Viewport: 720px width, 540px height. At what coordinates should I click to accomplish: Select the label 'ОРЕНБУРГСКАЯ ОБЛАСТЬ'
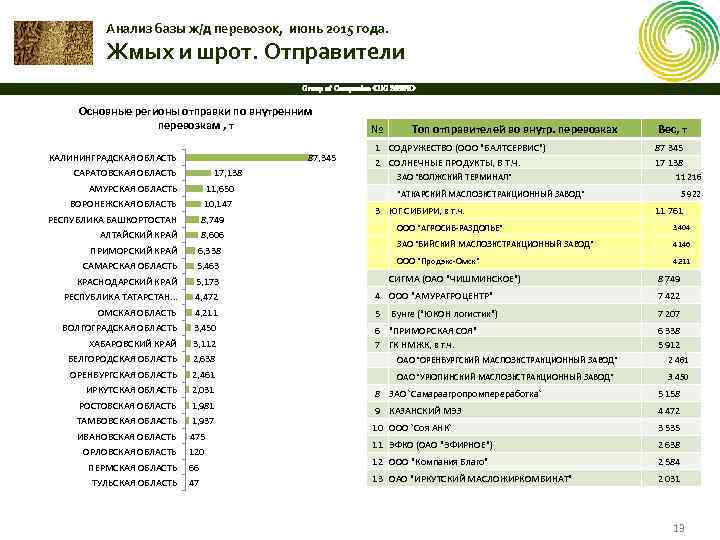pyautogui.click(x=123, y=375)
